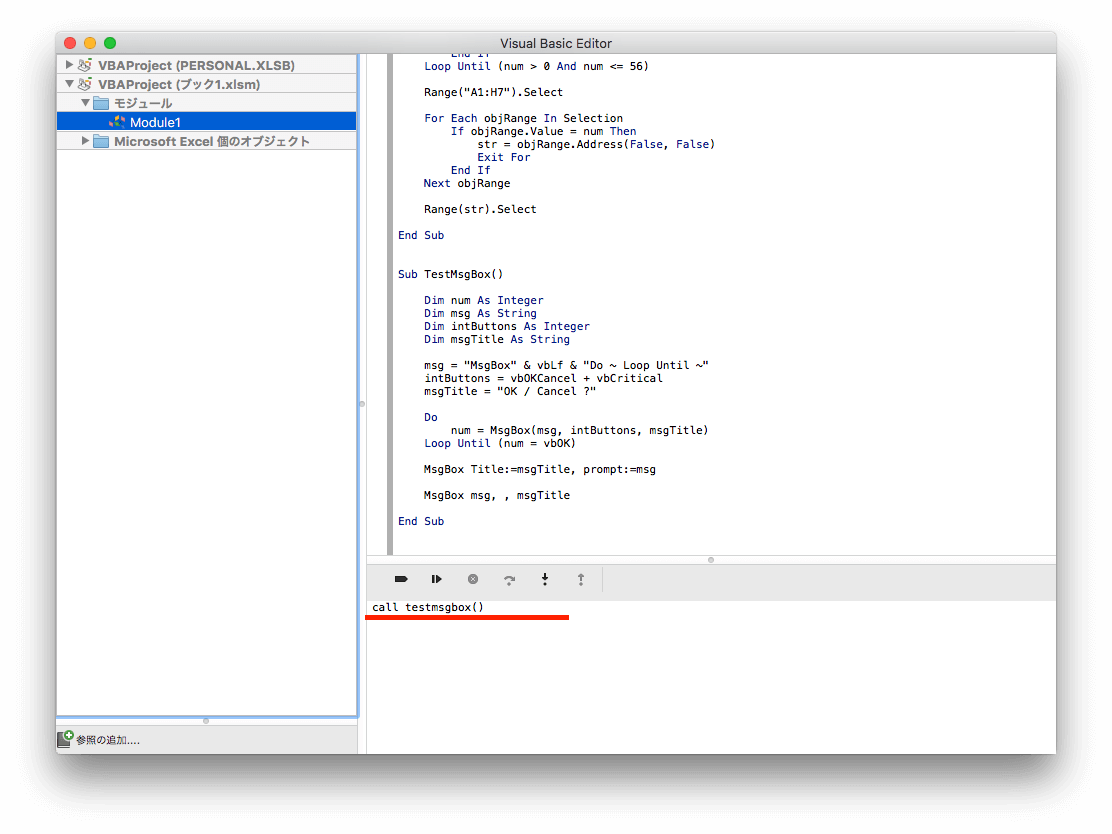Image resolution: width=1112 pixels, height=834 pixels.
Task: Expand Microsoft Excel 個のオブジェクト folder
Action: 85,141
